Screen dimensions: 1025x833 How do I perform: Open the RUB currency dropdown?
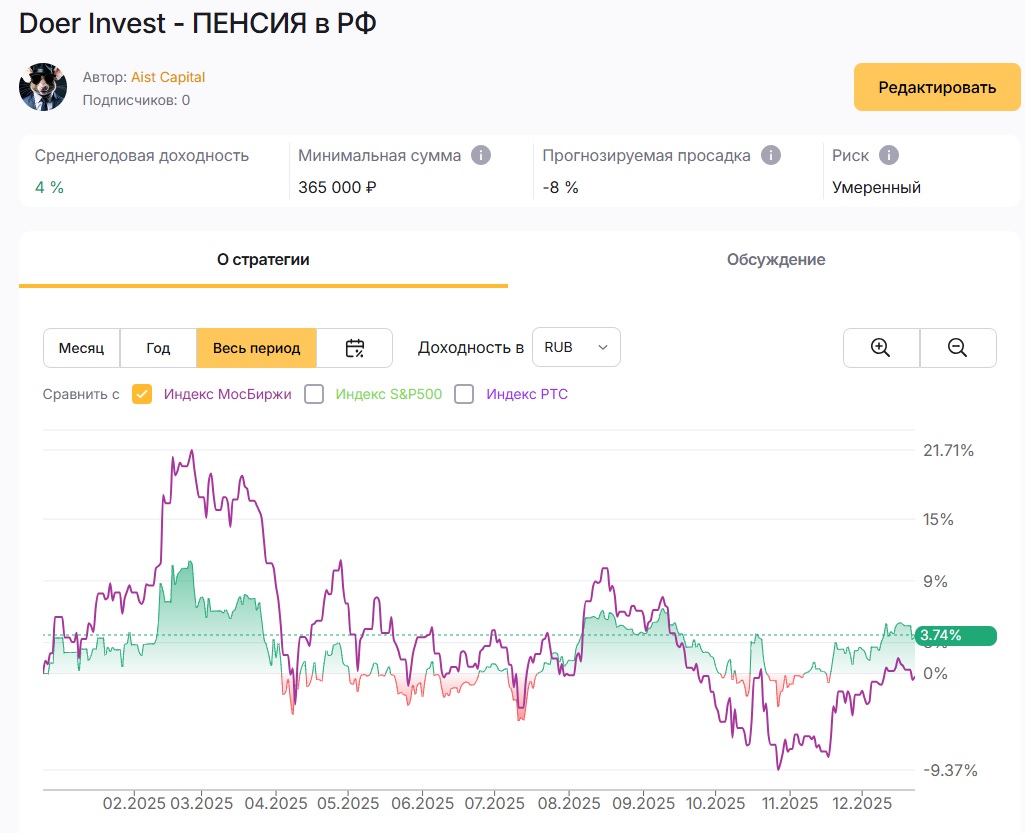coord(576,348)
